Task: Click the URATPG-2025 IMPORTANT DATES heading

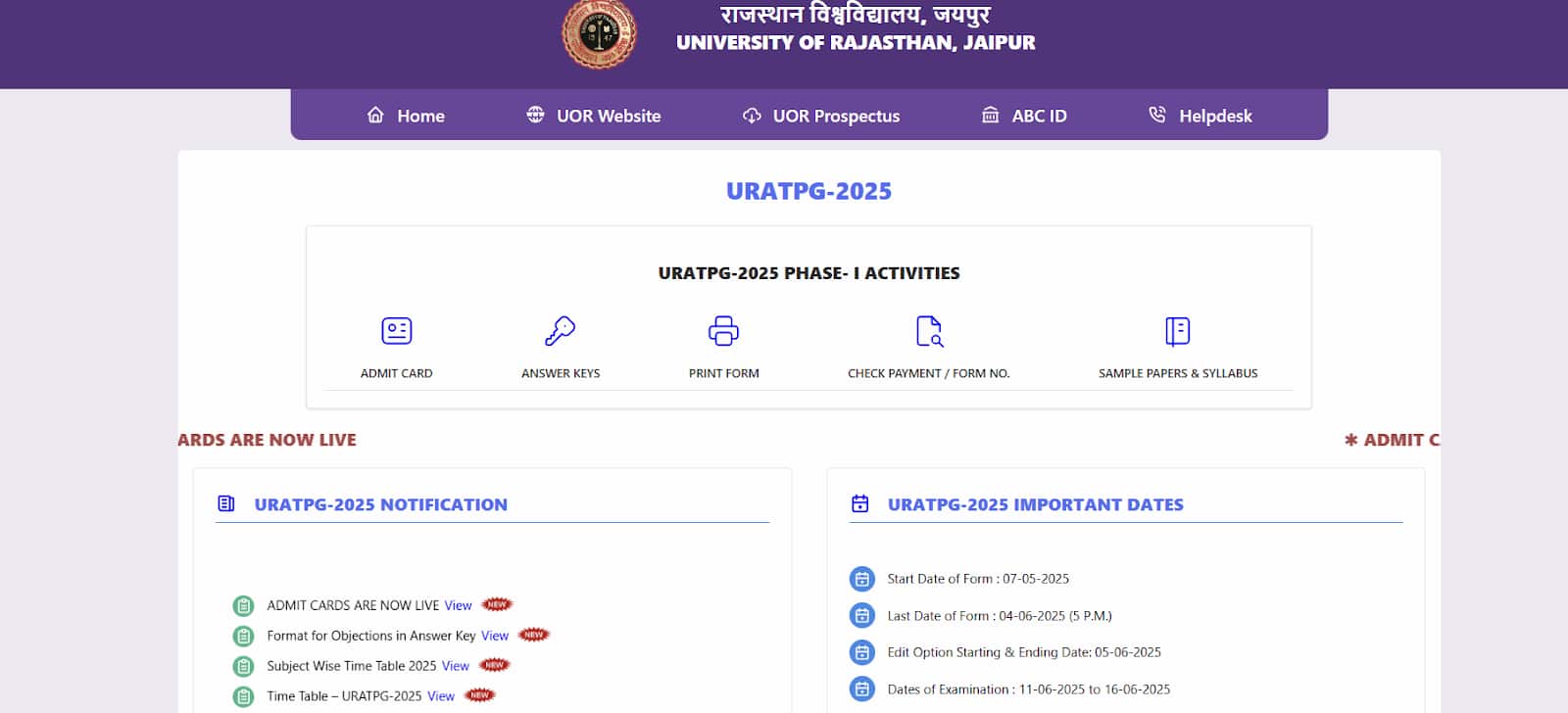Action: click(1036, 504)
